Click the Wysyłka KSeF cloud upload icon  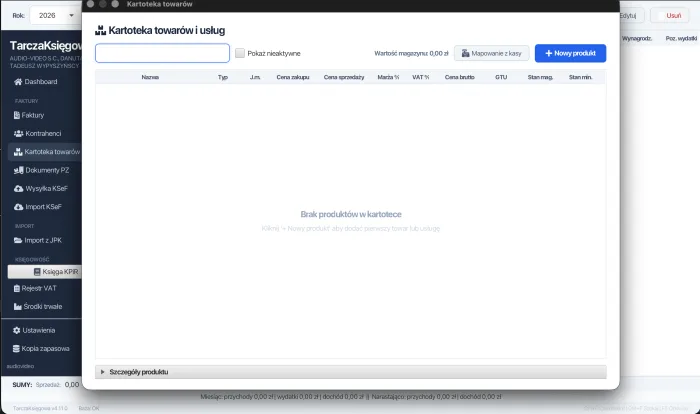(x=18, y=188)
